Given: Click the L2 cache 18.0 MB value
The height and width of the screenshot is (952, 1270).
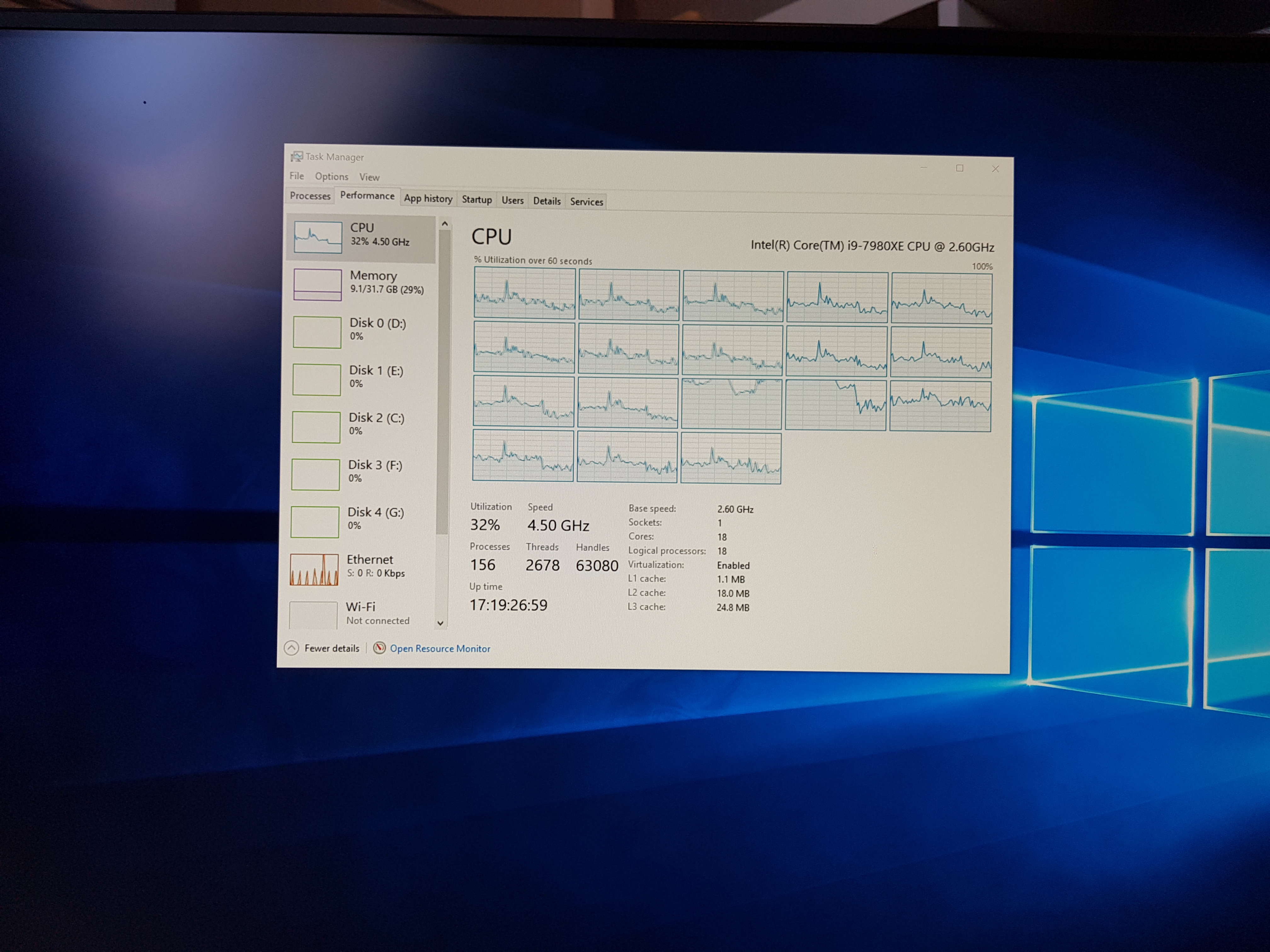Looking at the screenshot, I should click(733, 593).
